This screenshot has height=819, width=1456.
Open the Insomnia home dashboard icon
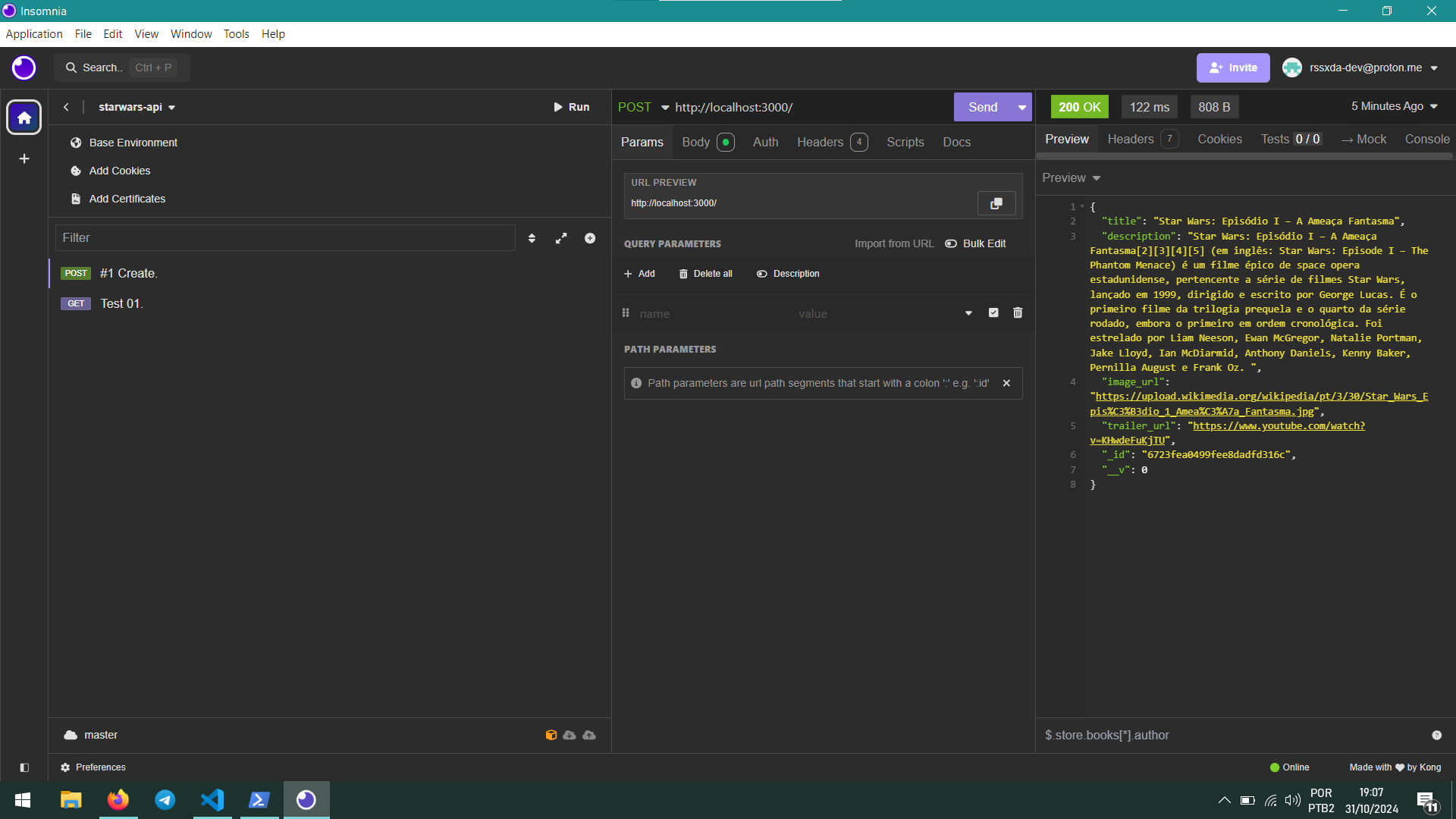(x=24, y=118)
